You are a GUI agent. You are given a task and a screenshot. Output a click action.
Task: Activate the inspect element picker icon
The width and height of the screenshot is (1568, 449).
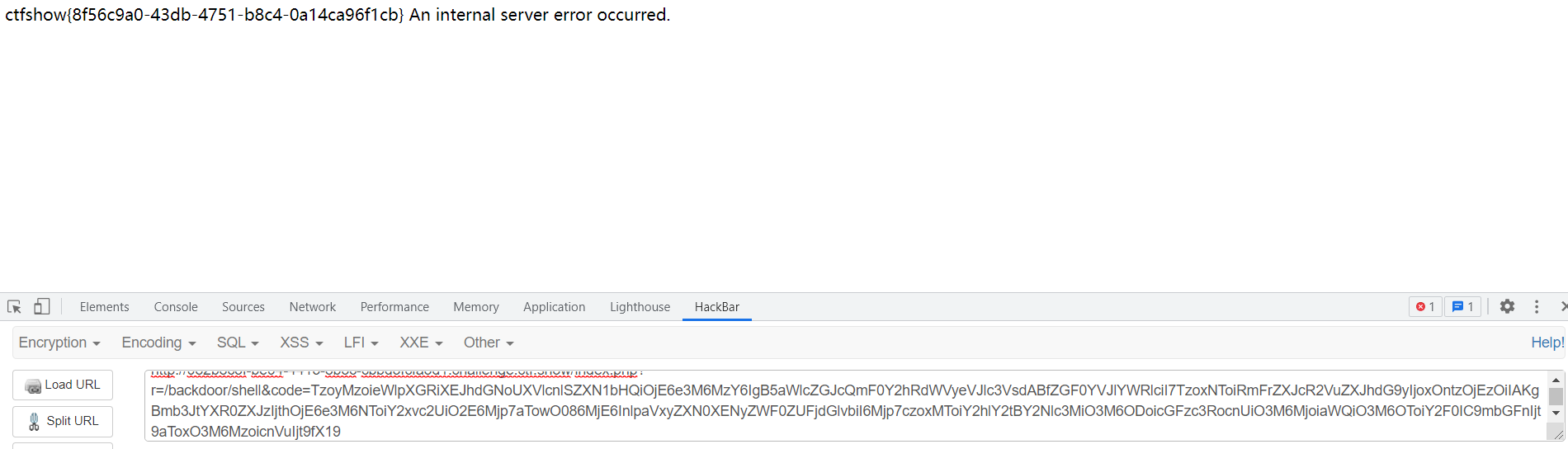15,307
